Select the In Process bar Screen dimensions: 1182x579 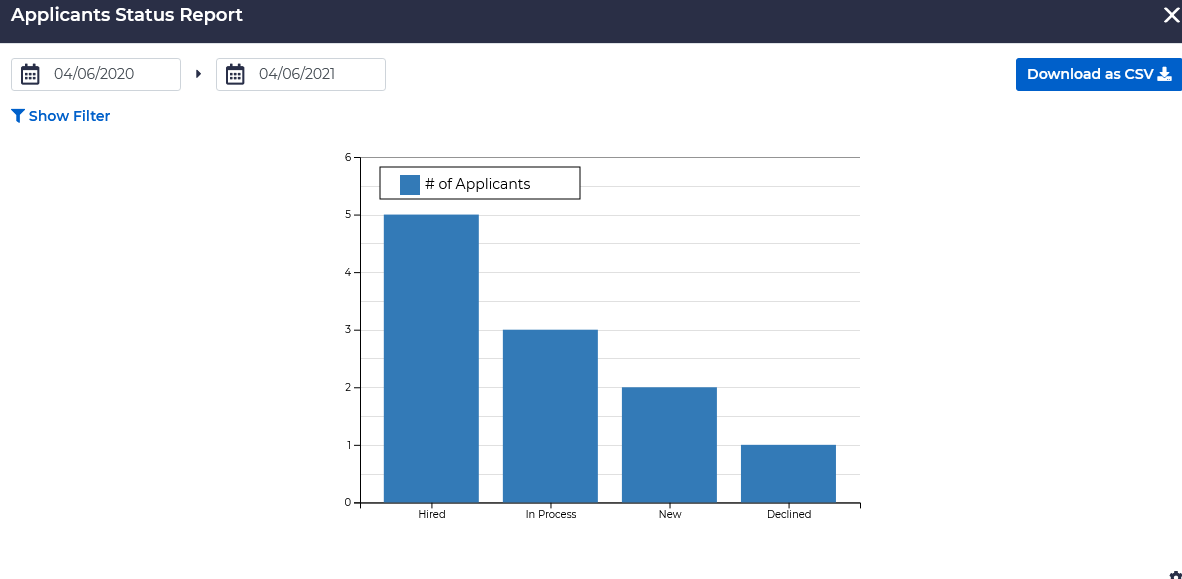(x=550, y=416)
